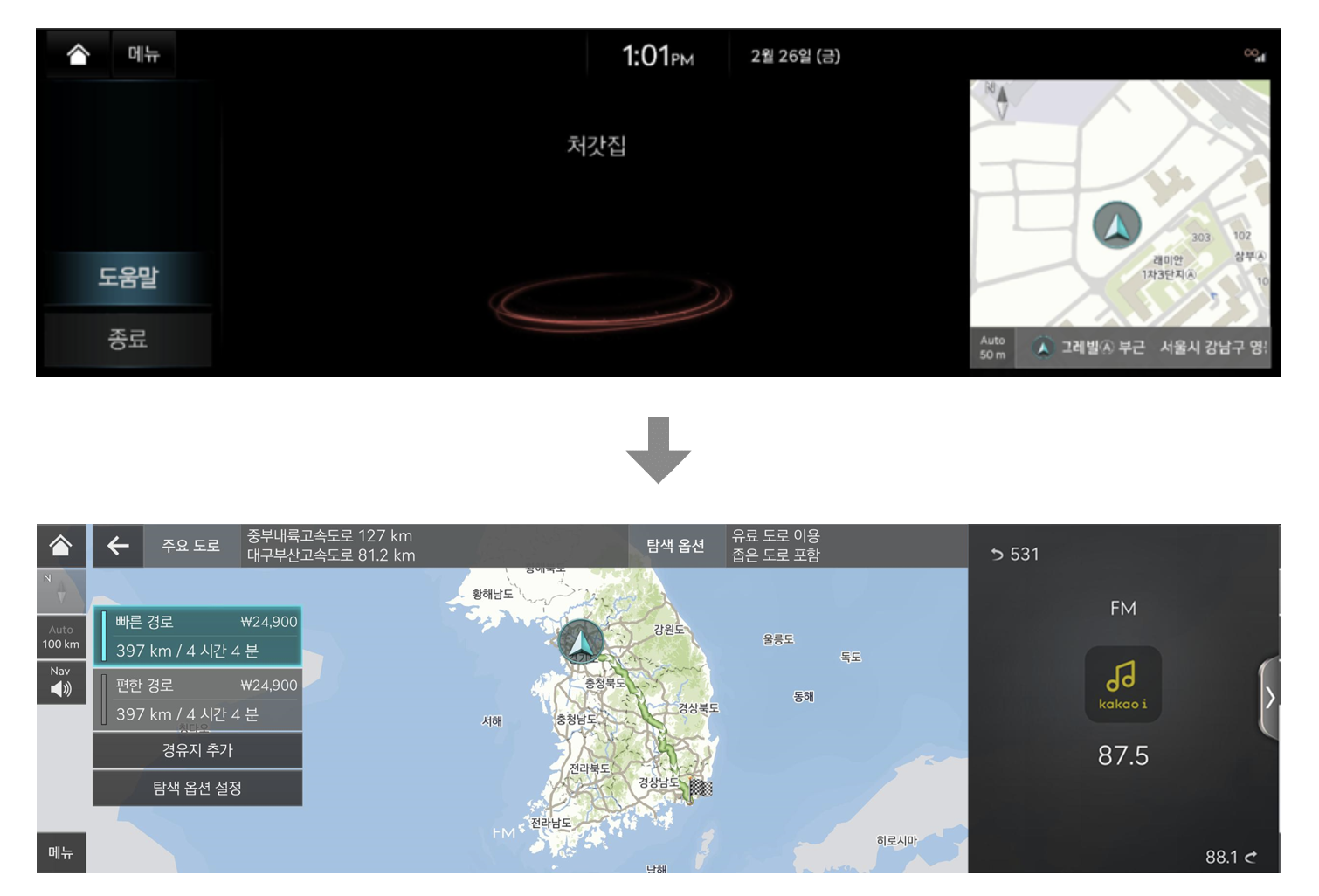Change the Auto 100 km map scale
Screen dimensions: 1319x896
61,637
